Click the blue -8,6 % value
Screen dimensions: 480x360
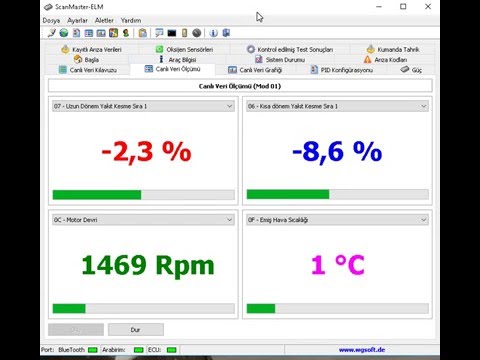pos(337,152)
